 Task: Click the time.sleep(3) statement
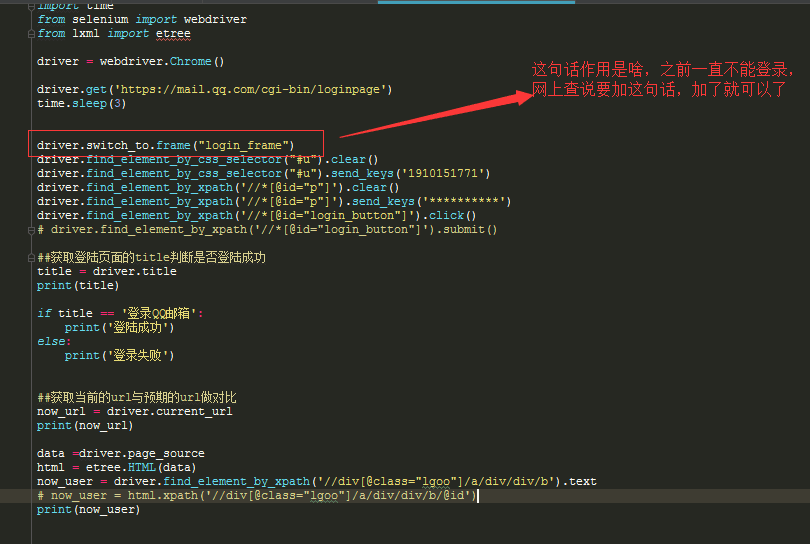[x=81, y=103]
